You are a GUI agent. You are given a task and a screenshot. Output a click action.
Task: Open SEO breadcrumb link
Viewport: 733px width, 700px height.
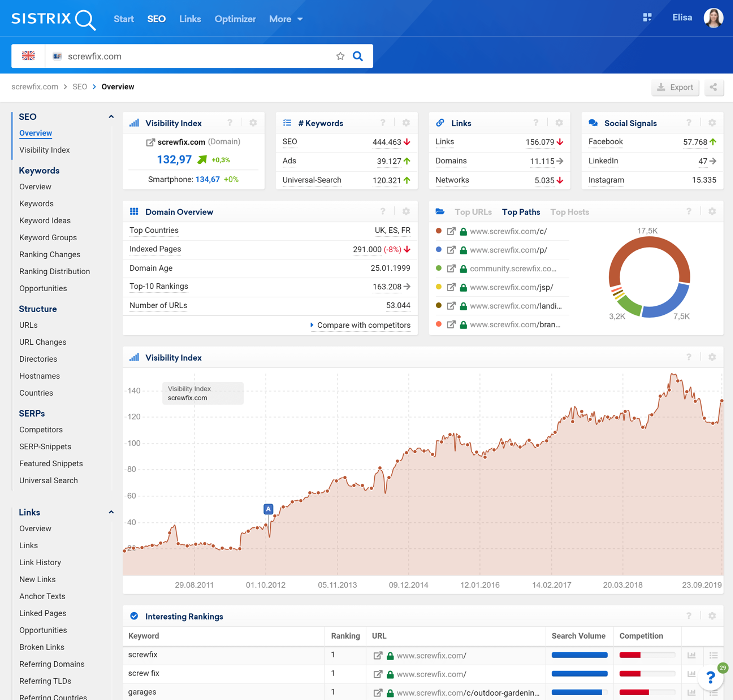(x=79, y=87)
